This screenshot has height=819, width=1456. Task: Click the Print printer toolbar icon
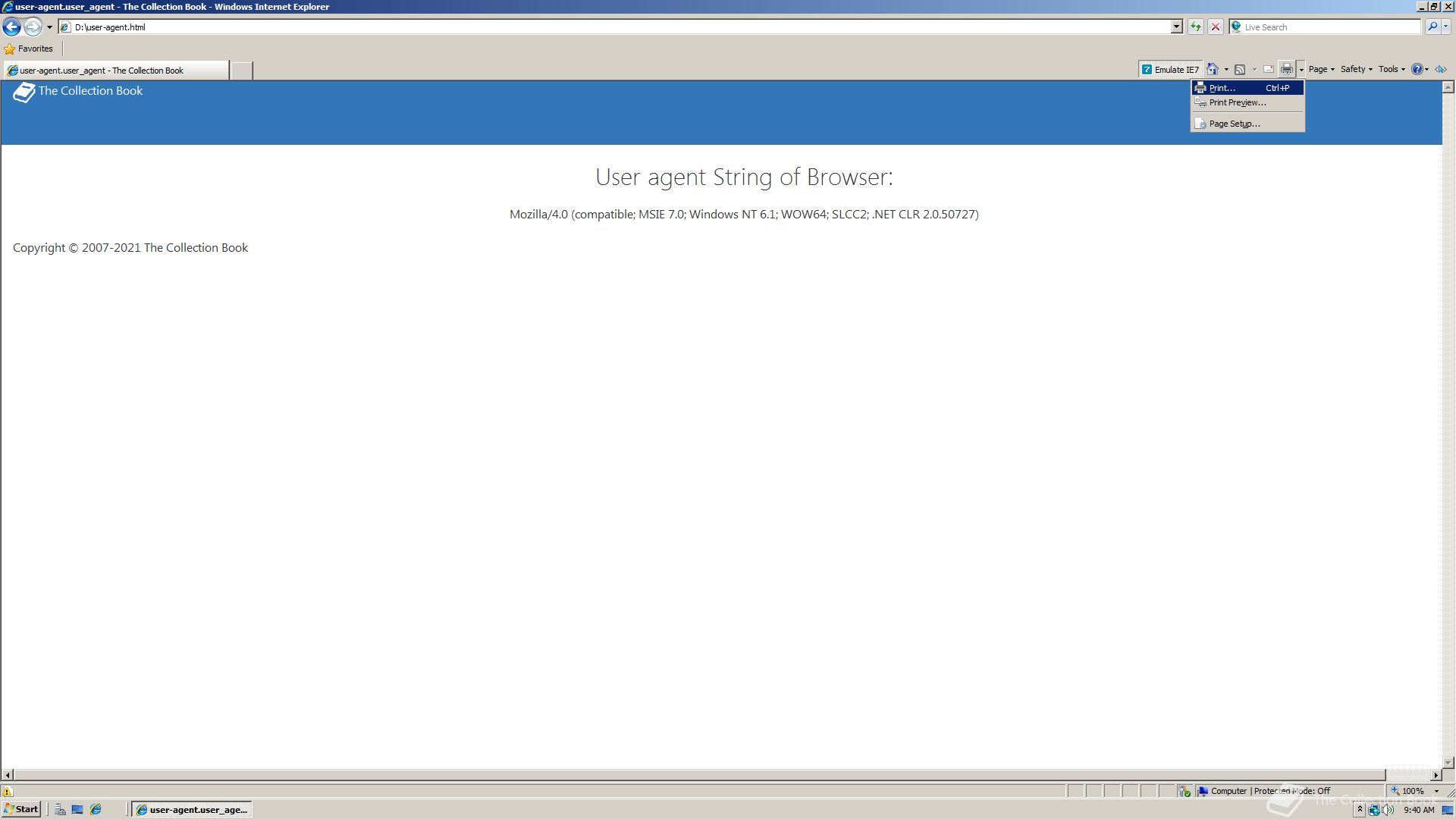pyautogui.click(x=1287, y=70)
